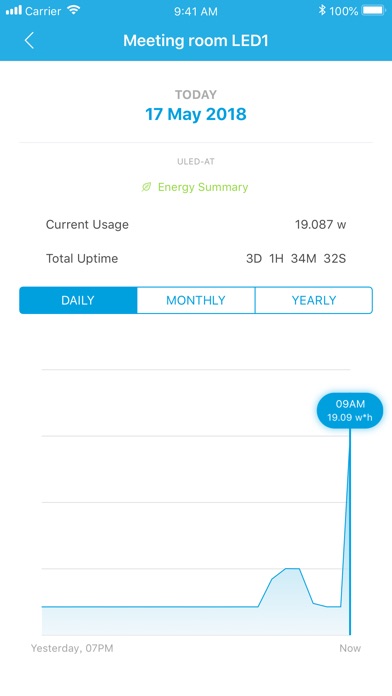
Task: Tap the cellular signal bars icon
Action: (x=13, y=10)
